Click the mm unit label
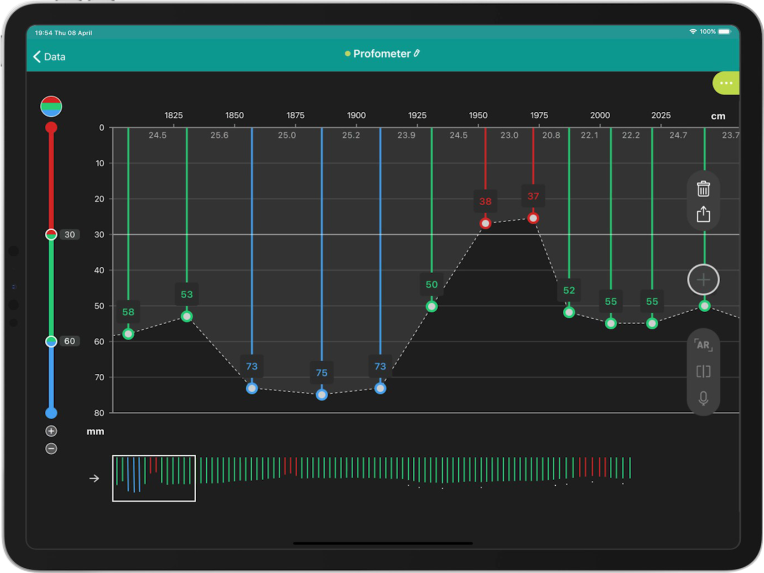This screenshot has height=573, width=764. (96, 431)
